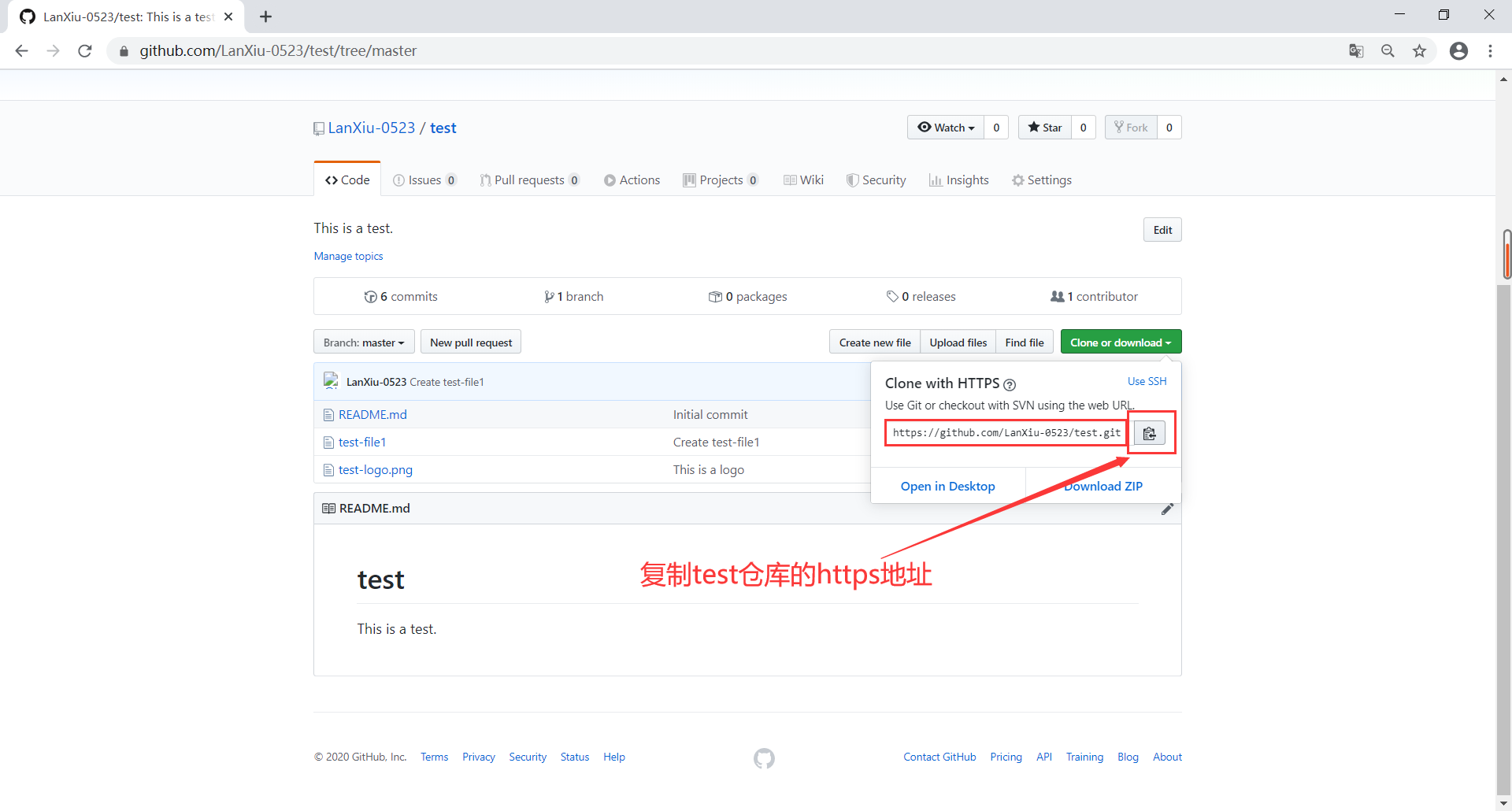Expand the Branch: master selector
Screen dimensions: 1512x811
coord(363,342)
